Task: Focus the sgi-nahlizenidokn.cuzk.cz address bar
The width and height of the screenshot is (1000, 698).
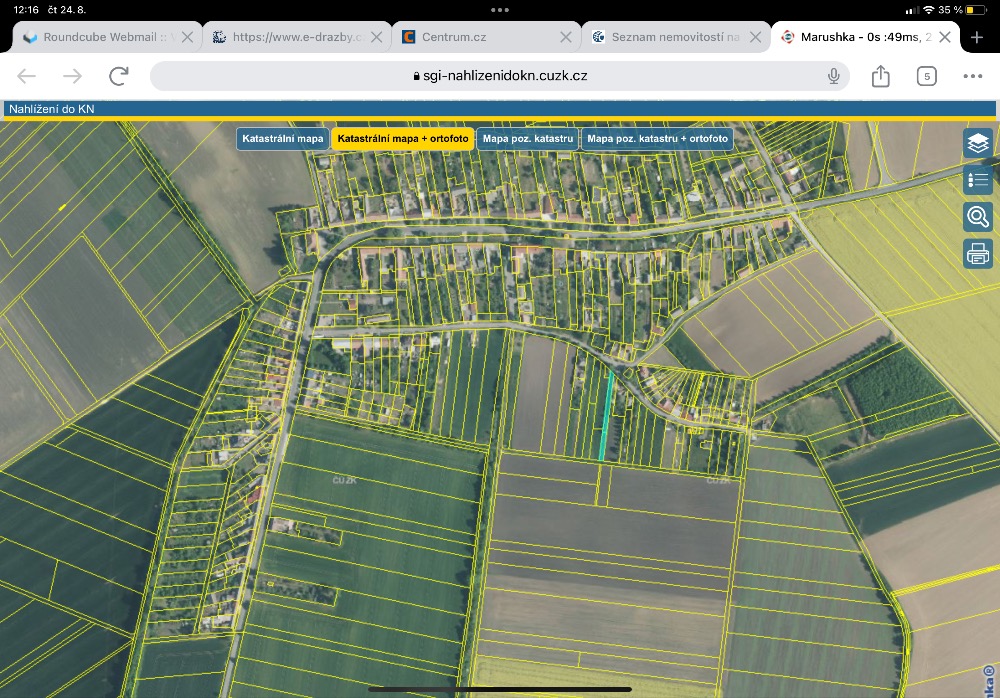Action: pos(500,76)
